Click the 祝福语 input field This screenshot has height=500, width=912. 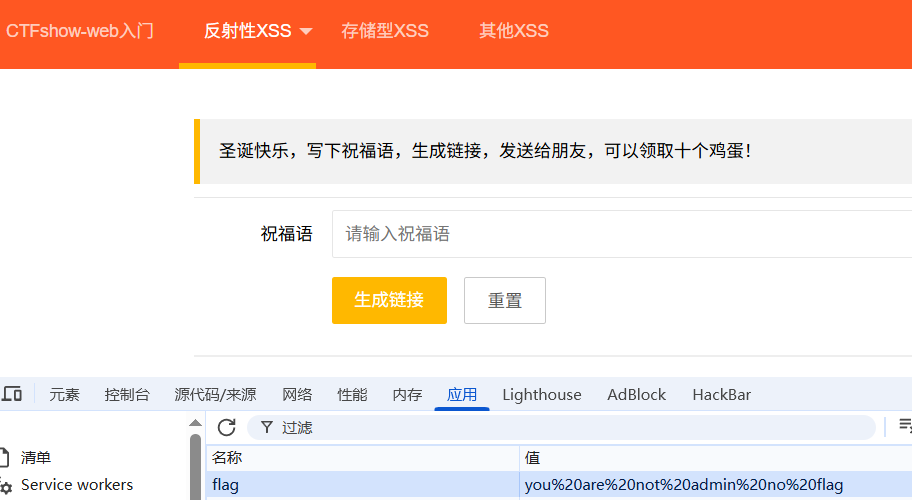click(620, 234)
